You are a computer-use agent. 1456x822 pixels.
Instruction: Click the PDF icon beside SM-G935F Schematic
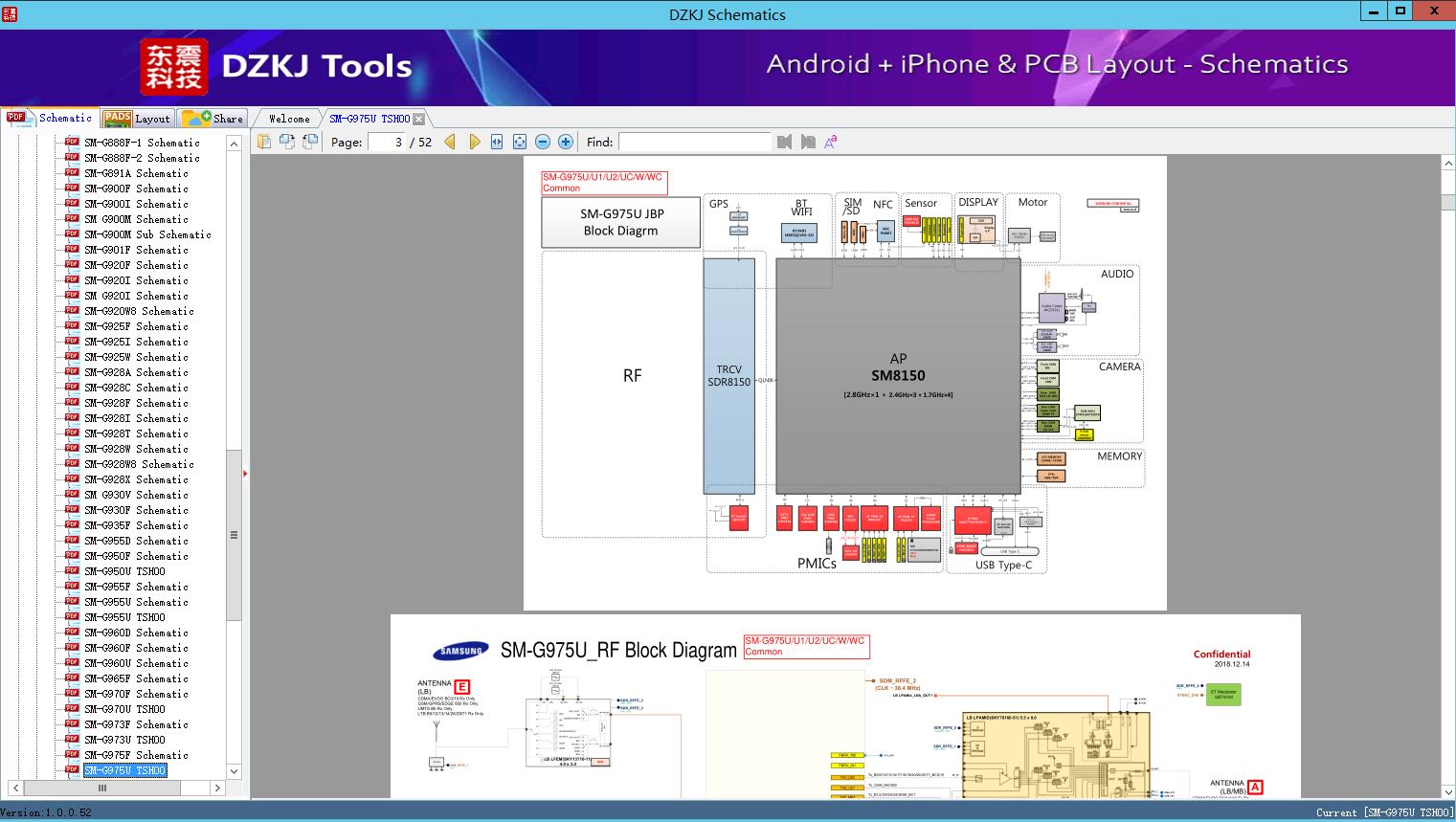[x=72, y=524]
